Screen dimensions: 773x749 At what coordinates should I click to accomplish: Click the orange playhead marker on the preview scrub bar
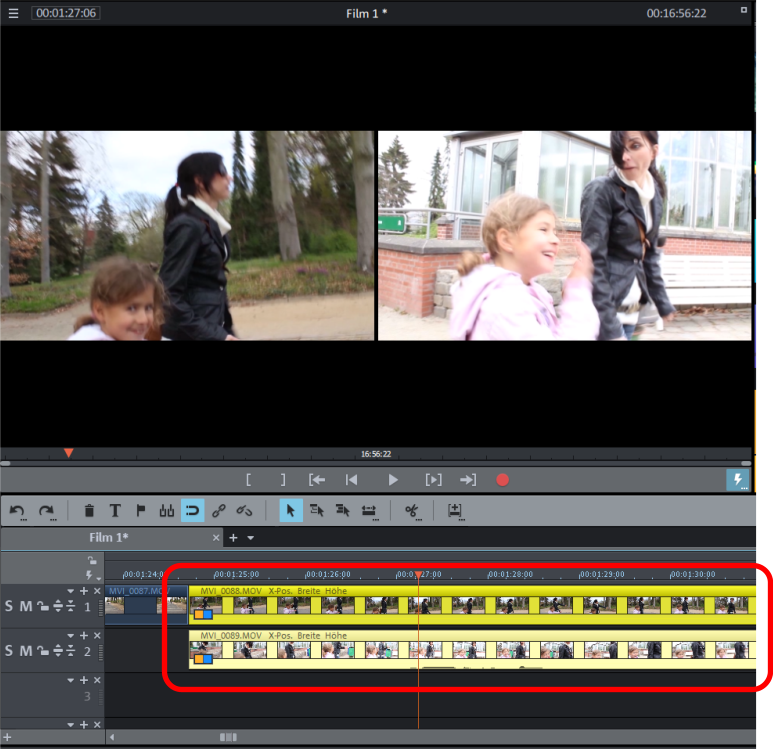pos(69,453)
